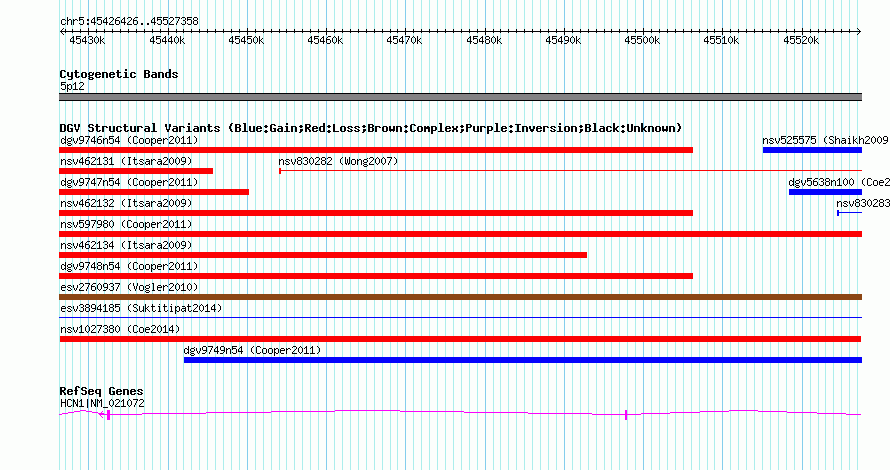Open the nsv1027380 (Coe2014) label
890x470 pixels.
coord(120,329)
